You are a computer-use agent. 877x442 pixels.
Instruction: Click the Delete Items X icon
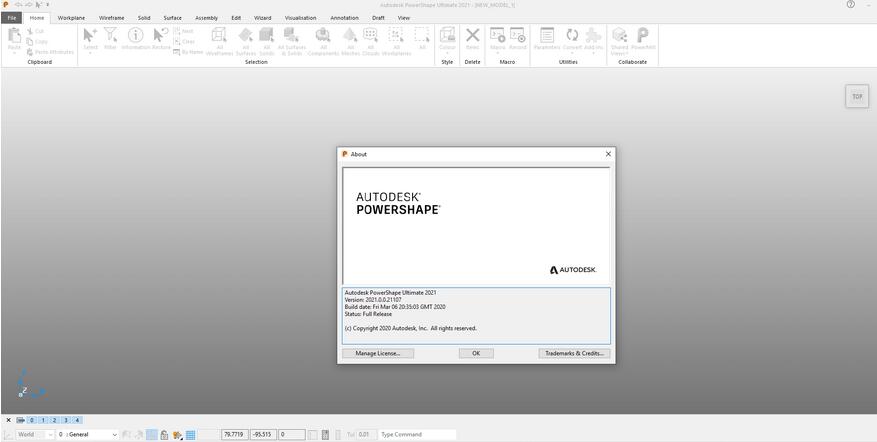point(473,35)
